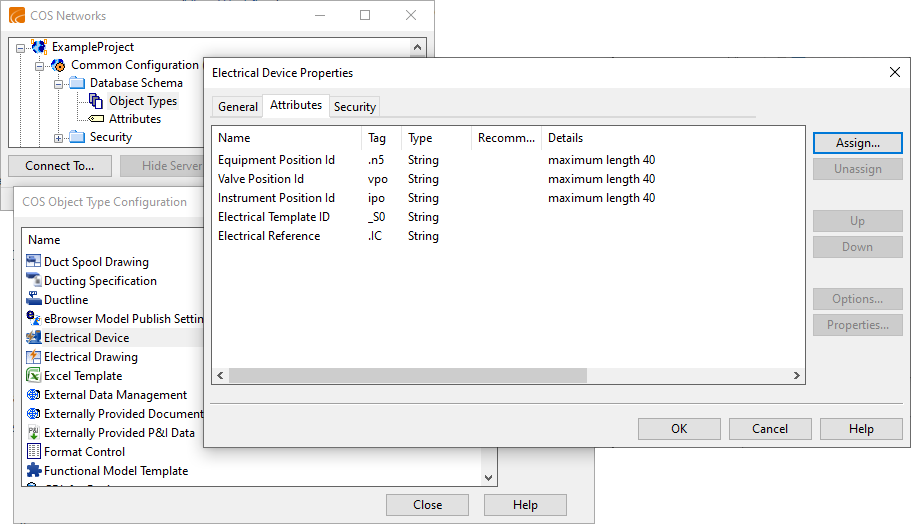This screenshot has width=911, height=524.
Task: Collapse the Database Schema folder
Action: click(59, 83)
